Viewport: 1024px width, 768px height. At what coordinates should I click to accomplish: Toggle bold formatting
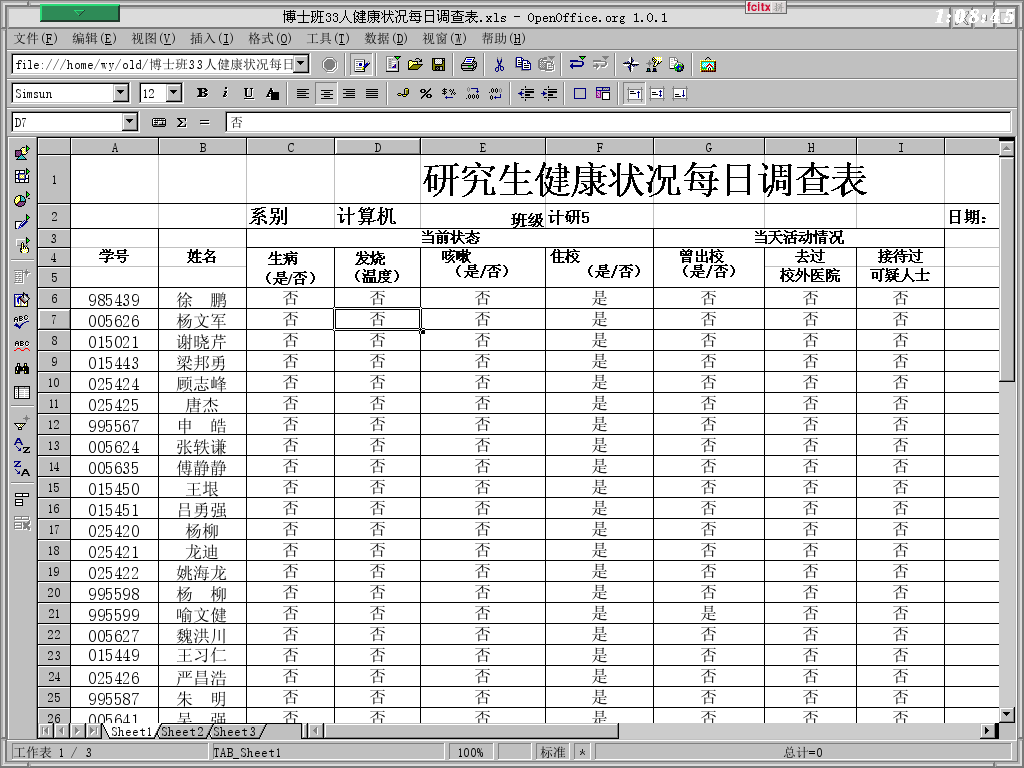pos(202,93)
